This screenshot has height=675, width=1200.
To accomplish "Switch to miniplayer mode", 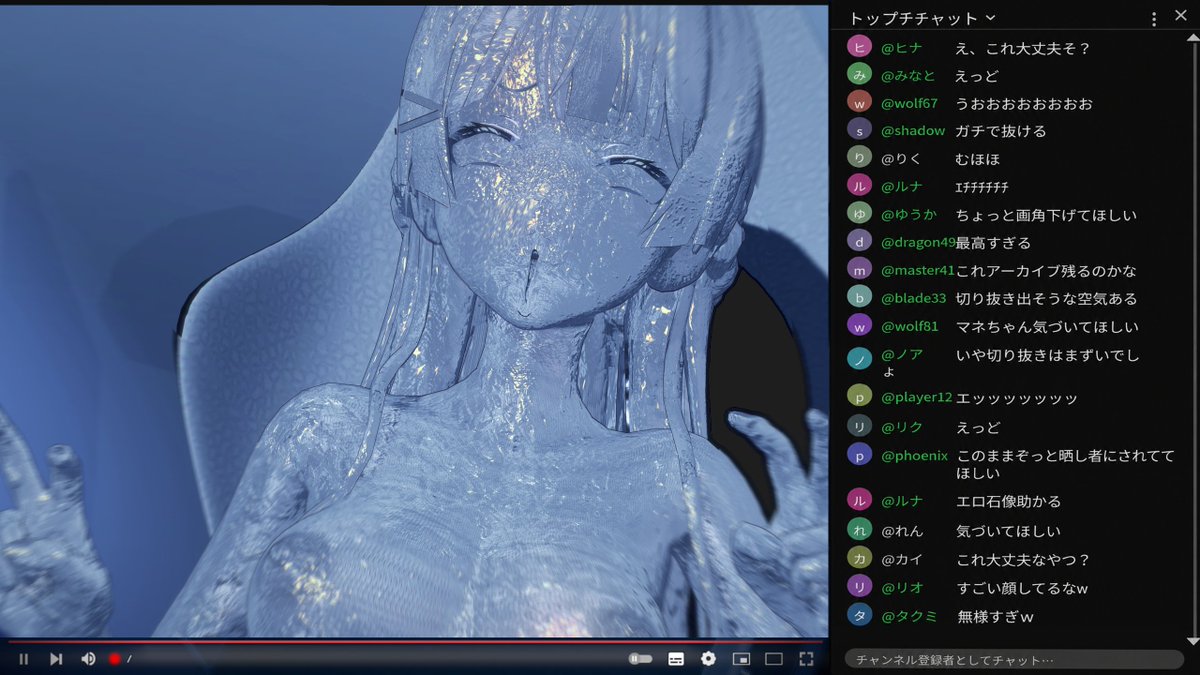I will pos(741,659).
